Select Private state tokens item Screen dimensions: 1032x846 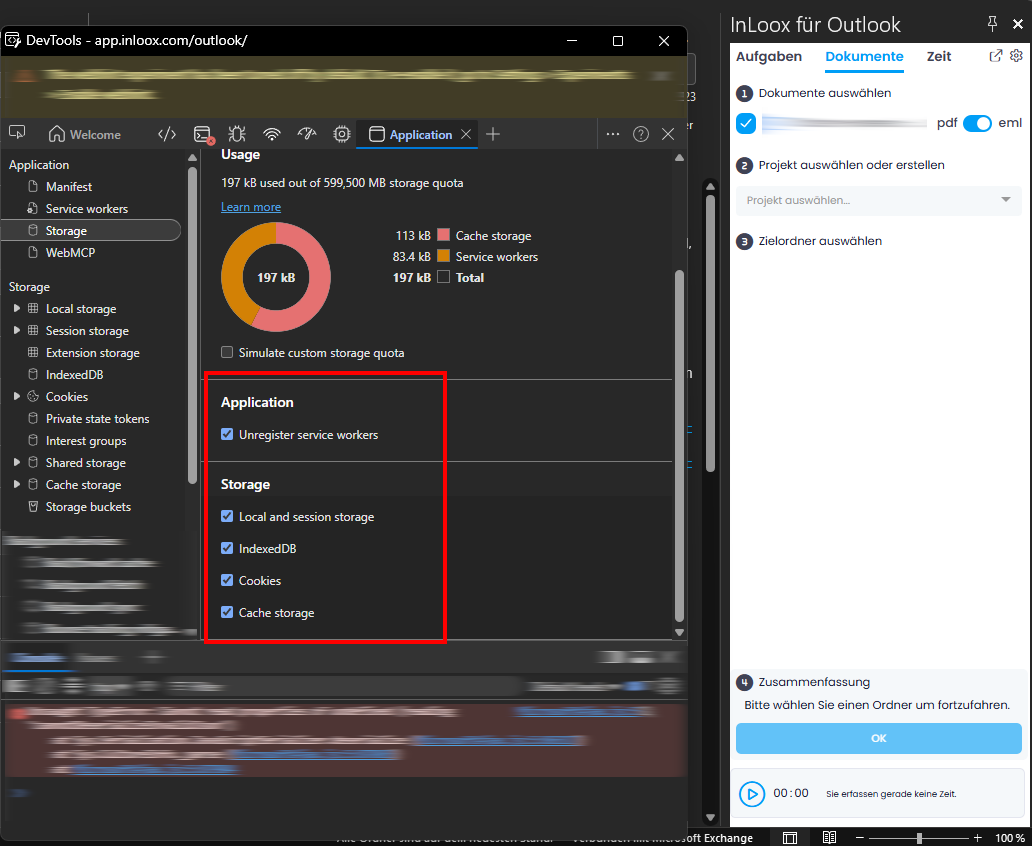[x=97, y=419]
